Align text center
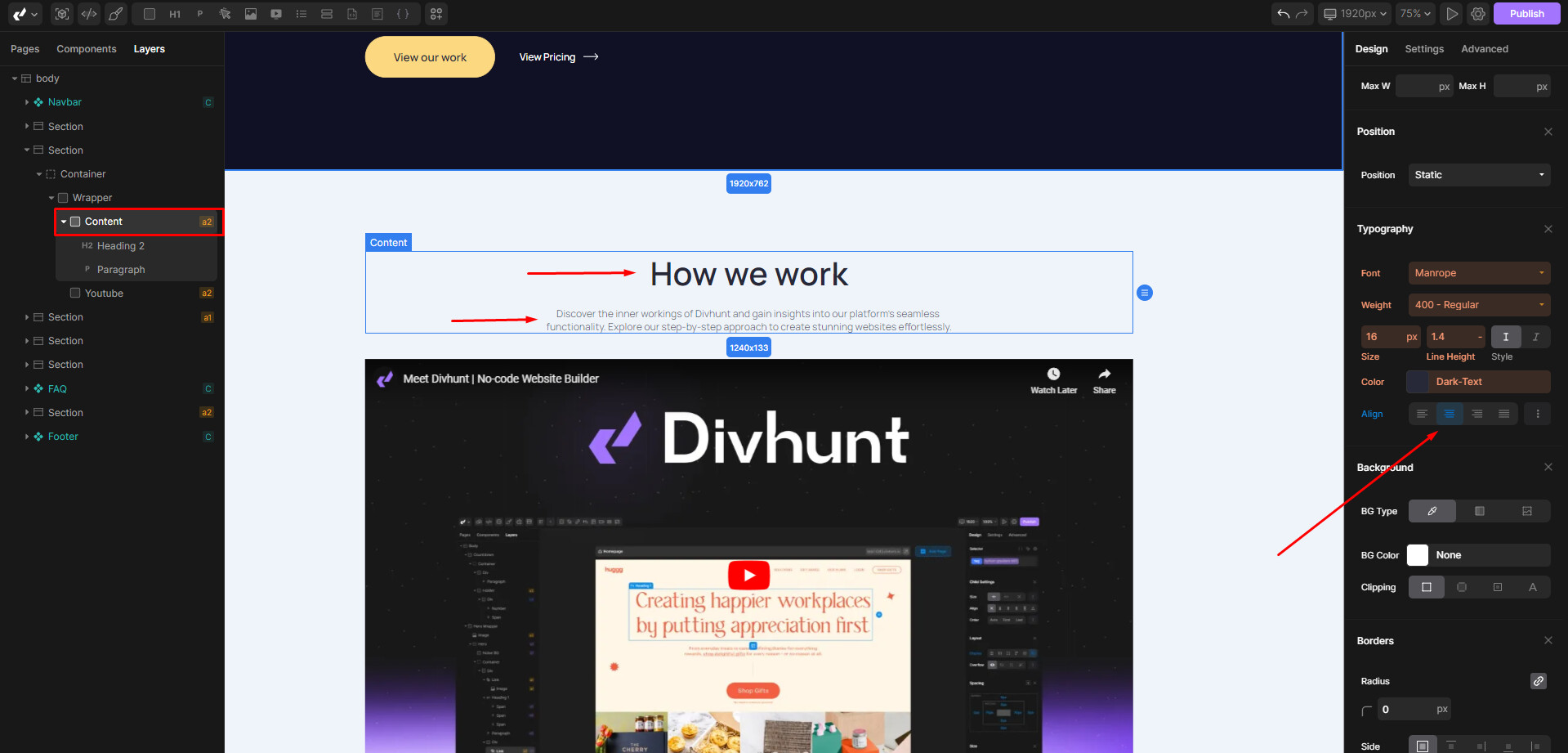Screen dimensions: 1568x753 1450,414
